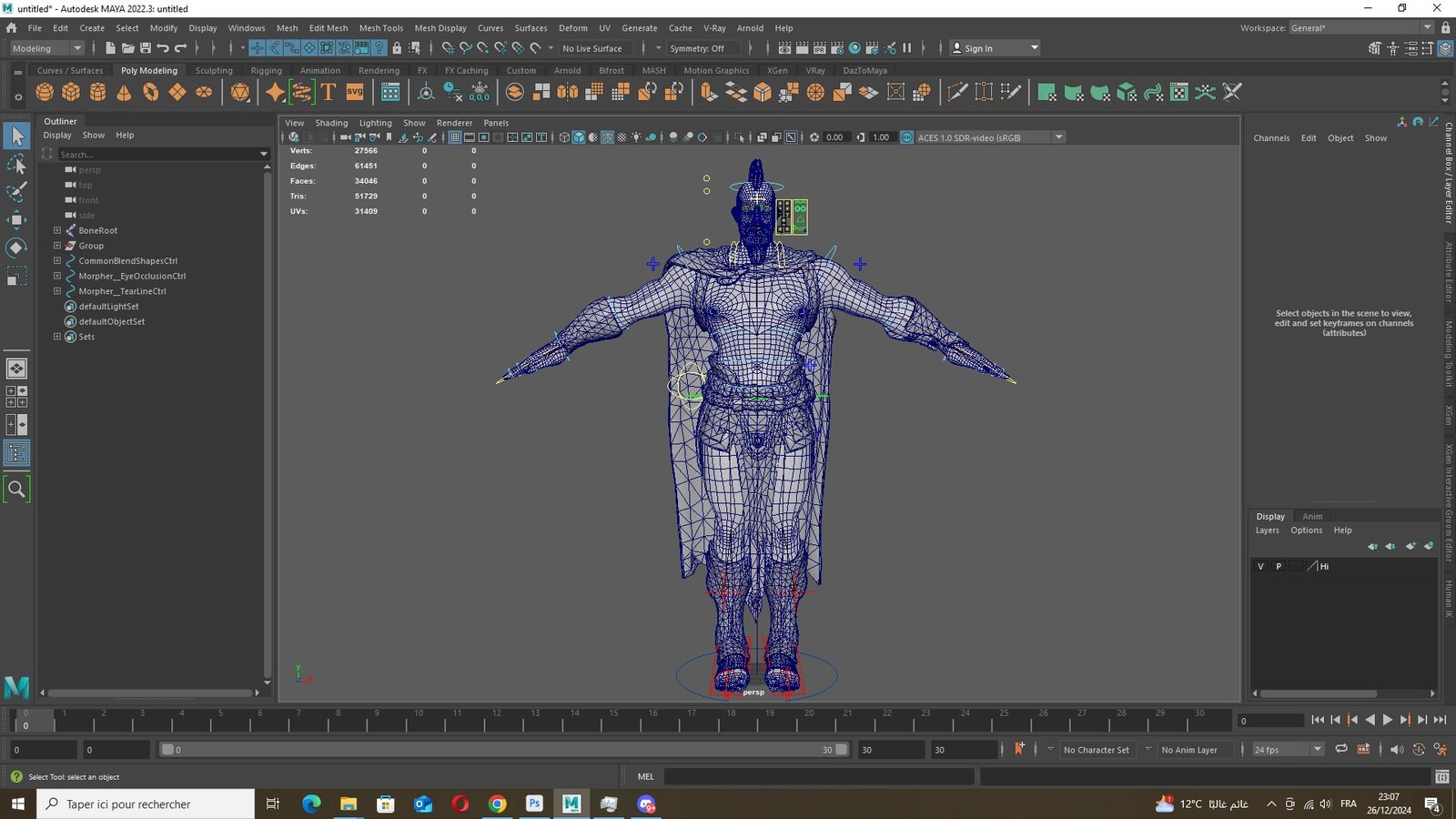Create a polygon cylinder from the shelf
The width and height of the screenshot is (1456, 819).
pos(97,92)
